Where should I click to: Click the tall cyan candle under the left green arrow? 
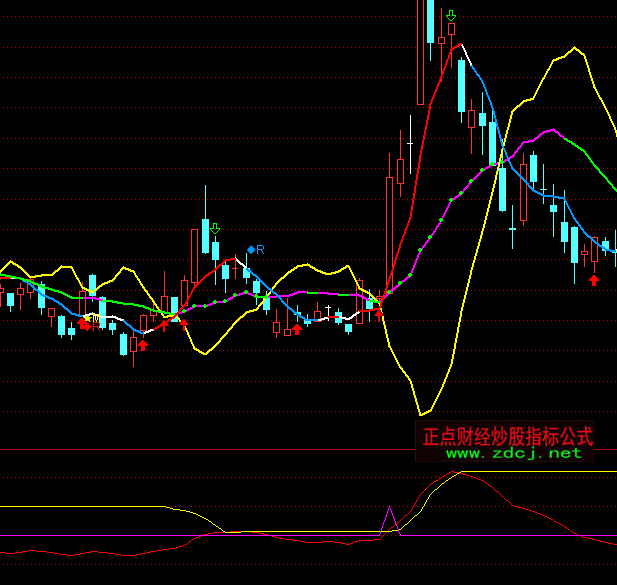(206, 236)
